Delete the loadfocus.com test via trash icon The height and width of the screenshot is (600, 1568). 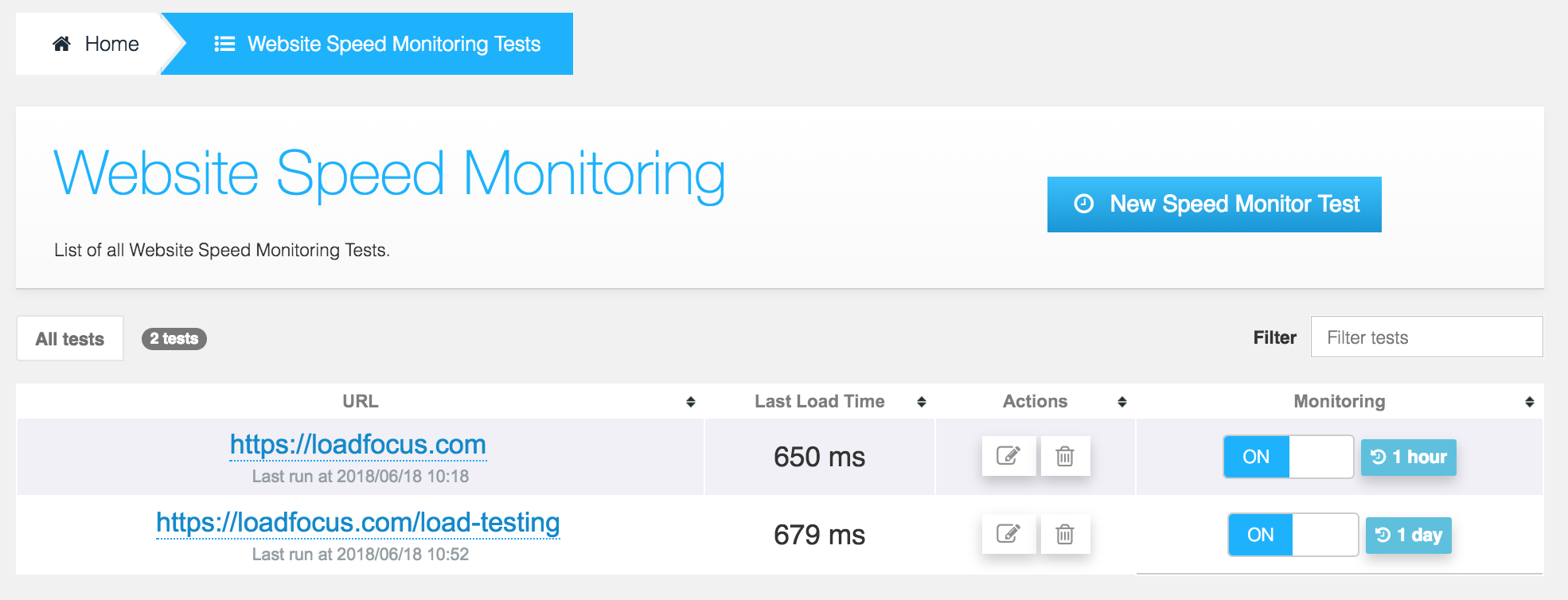[x=1064, y=456]
